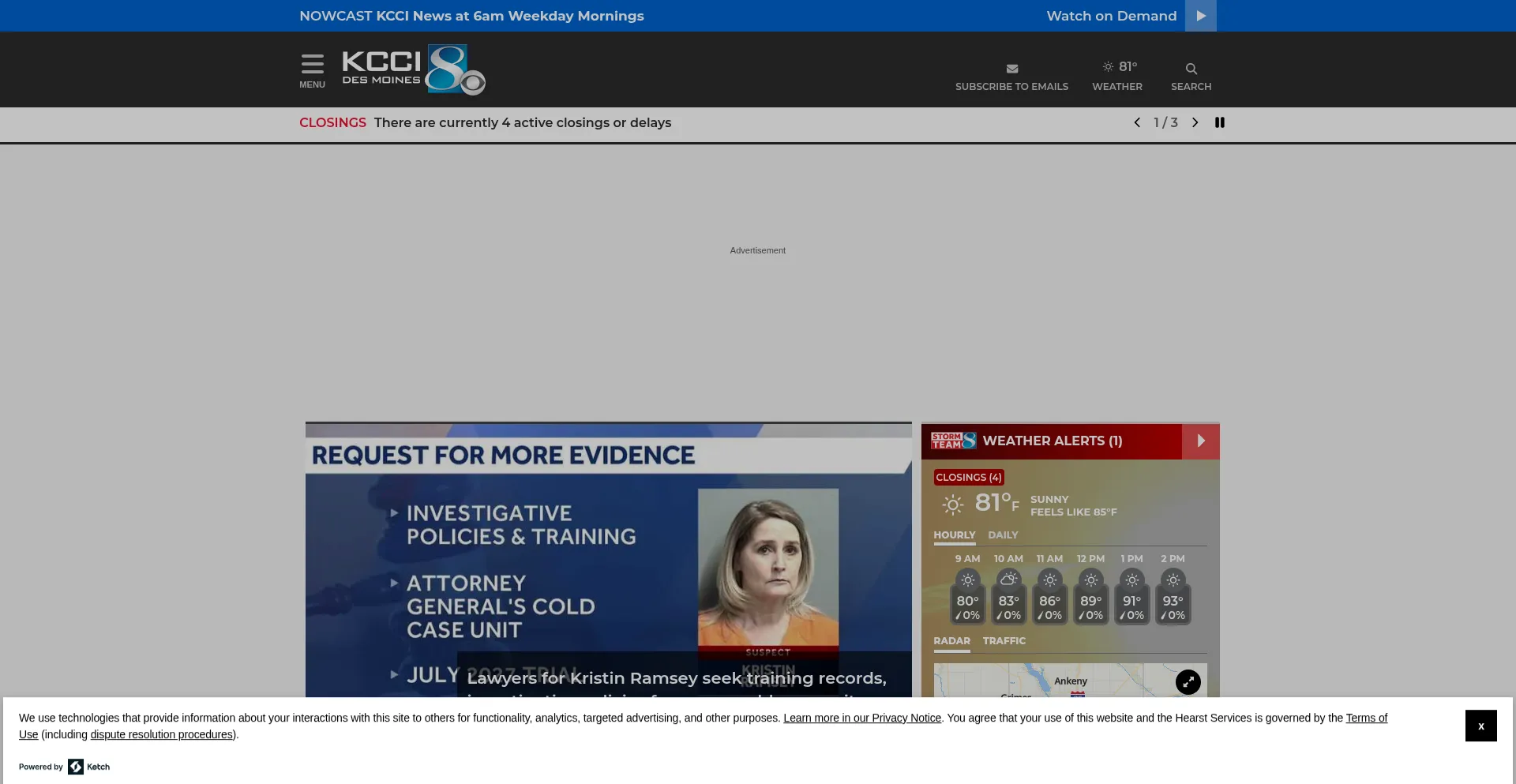Expand Weather Alerts arrow button
Viewport: 1516px width, 784px height.
point(1201,441)
